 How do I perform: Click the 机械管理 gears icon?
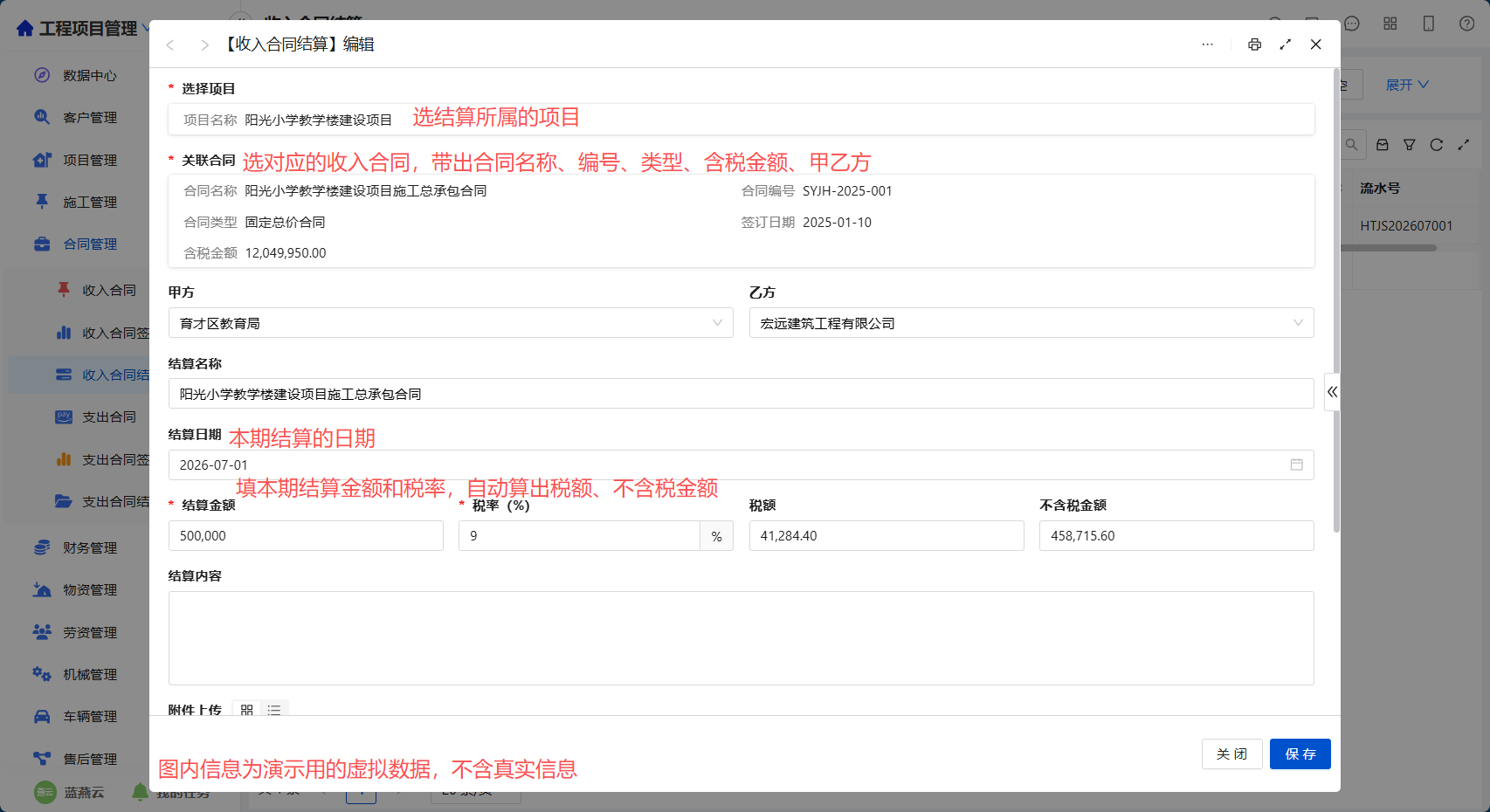(42, 674)
